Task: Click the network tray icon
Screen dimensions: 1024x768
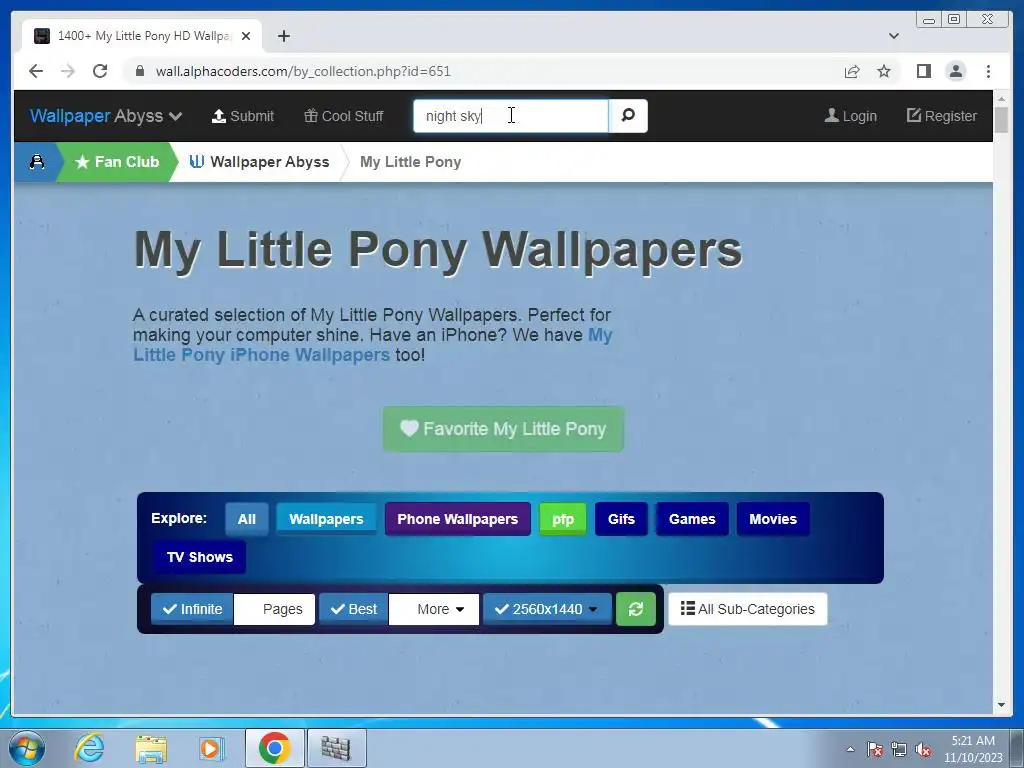Action: [899, 750]
